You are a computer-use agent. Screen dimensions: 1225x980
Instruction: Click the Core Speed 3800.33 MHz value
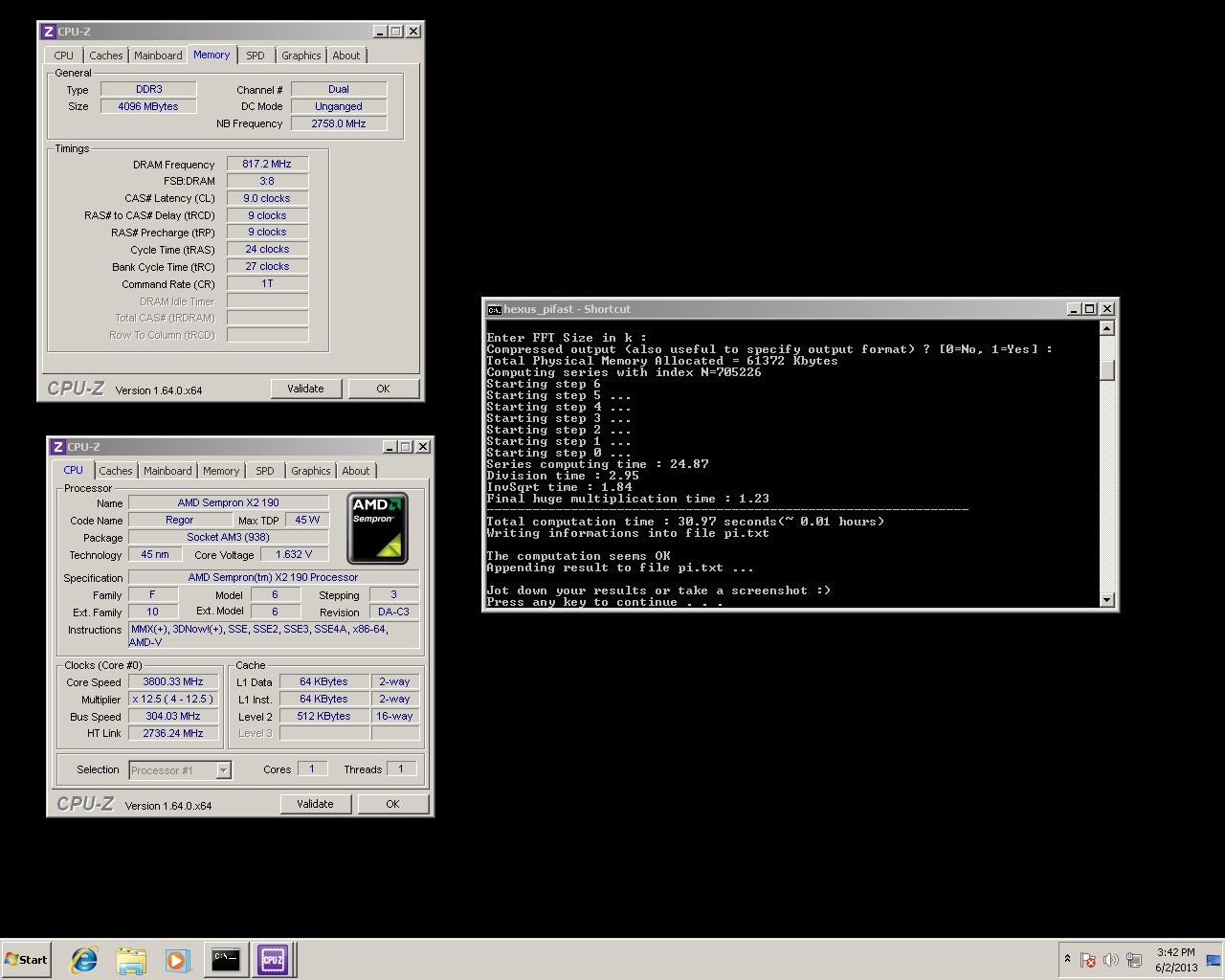pos(173,681)
